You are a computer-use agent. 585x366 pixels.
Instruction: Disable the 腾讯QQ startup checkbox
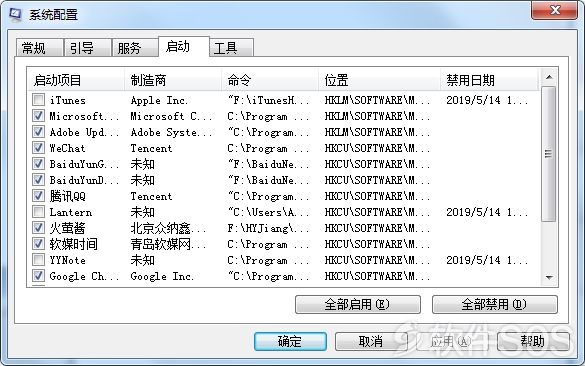38,196
